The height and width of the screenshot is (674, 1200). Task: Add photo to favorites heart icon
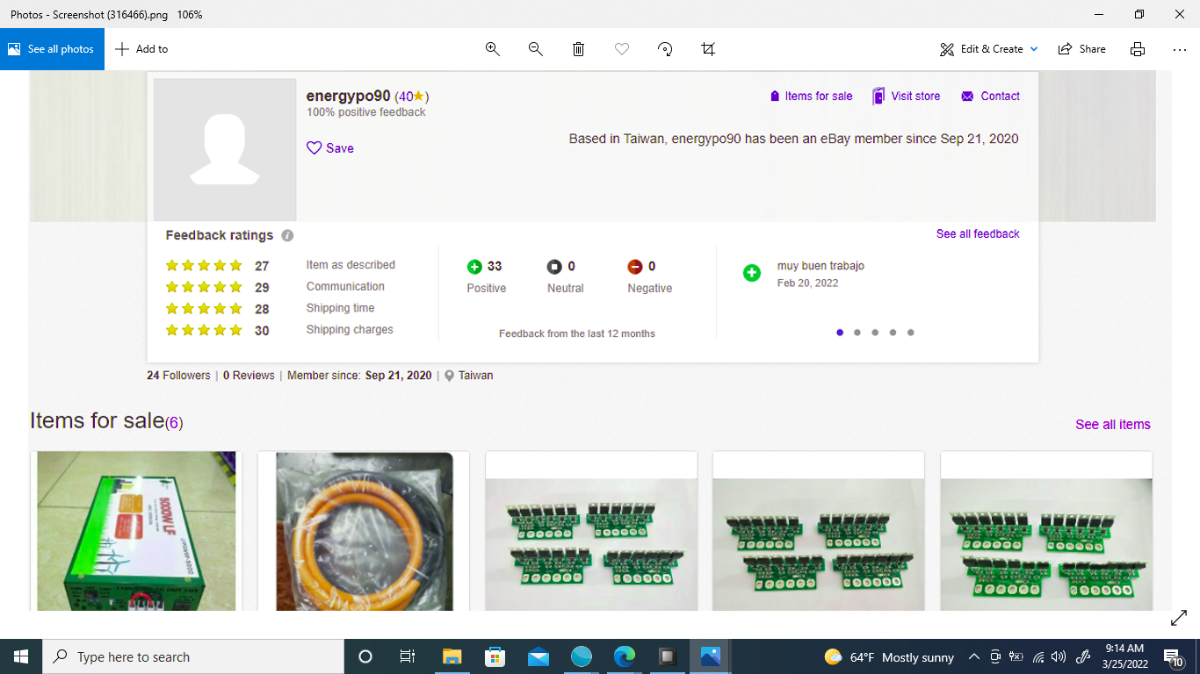622,49
